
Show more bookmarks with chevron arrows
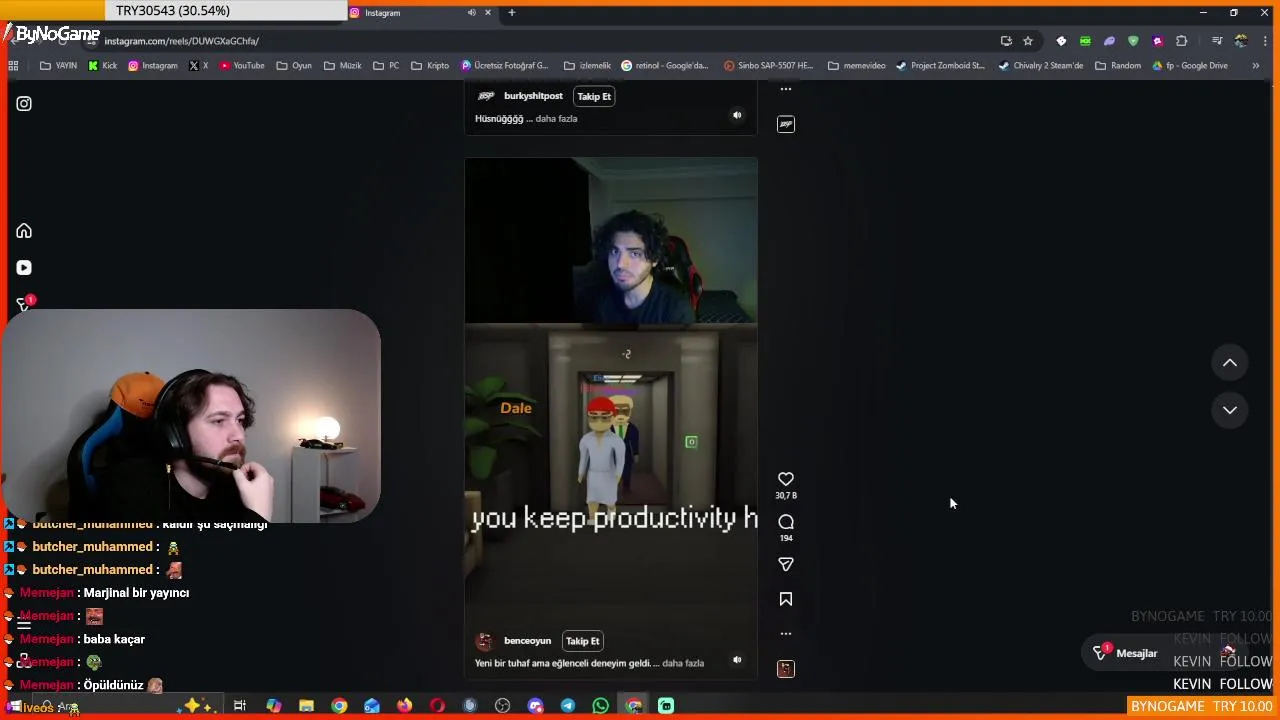(1256, 66)
